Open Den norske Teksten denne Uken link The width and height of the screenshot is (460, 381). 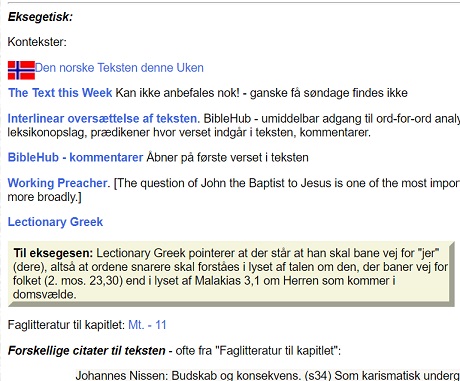119,68
